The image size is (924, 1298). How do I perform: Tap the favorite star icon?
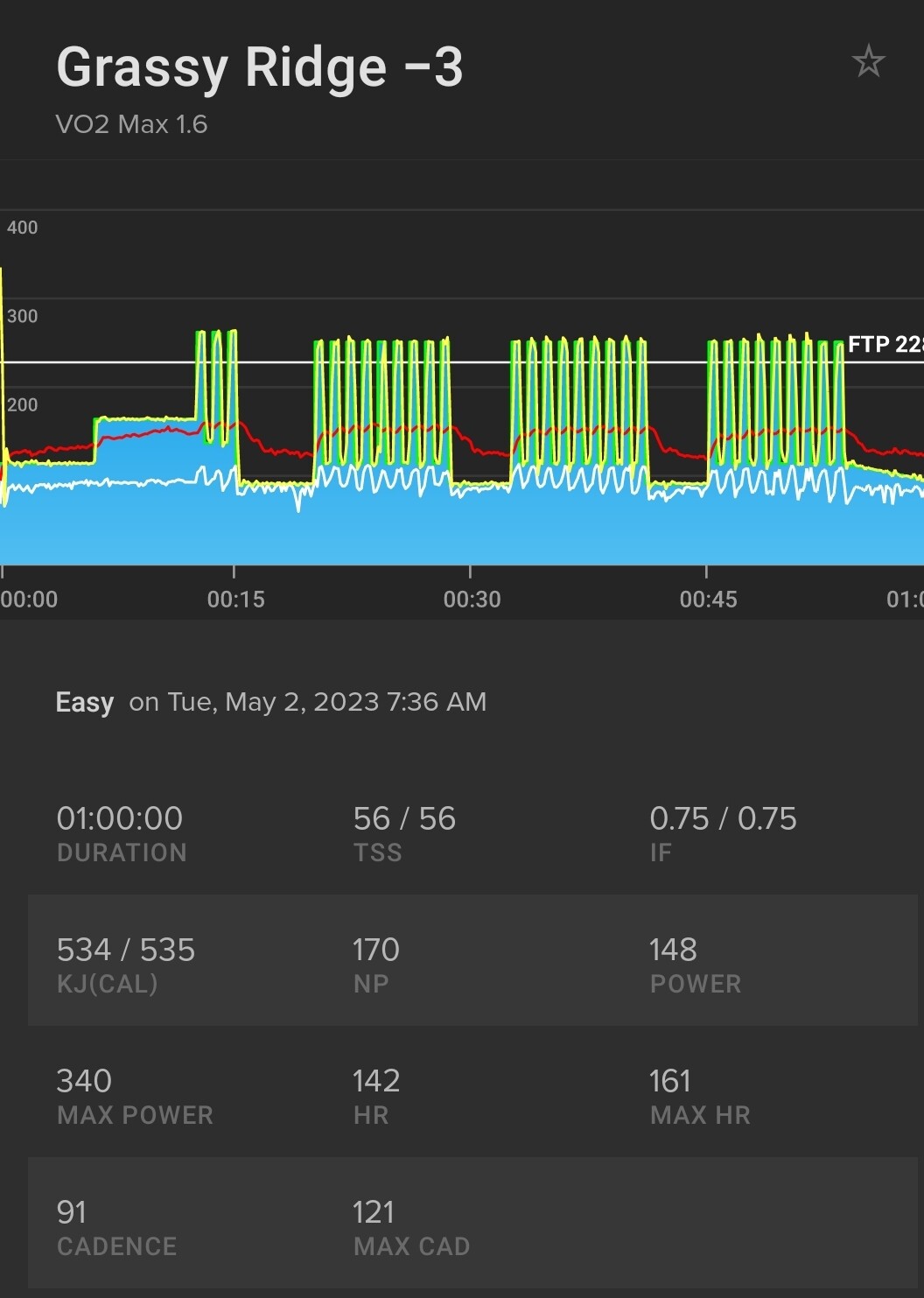pyautogui.click(x=868, y=61)
